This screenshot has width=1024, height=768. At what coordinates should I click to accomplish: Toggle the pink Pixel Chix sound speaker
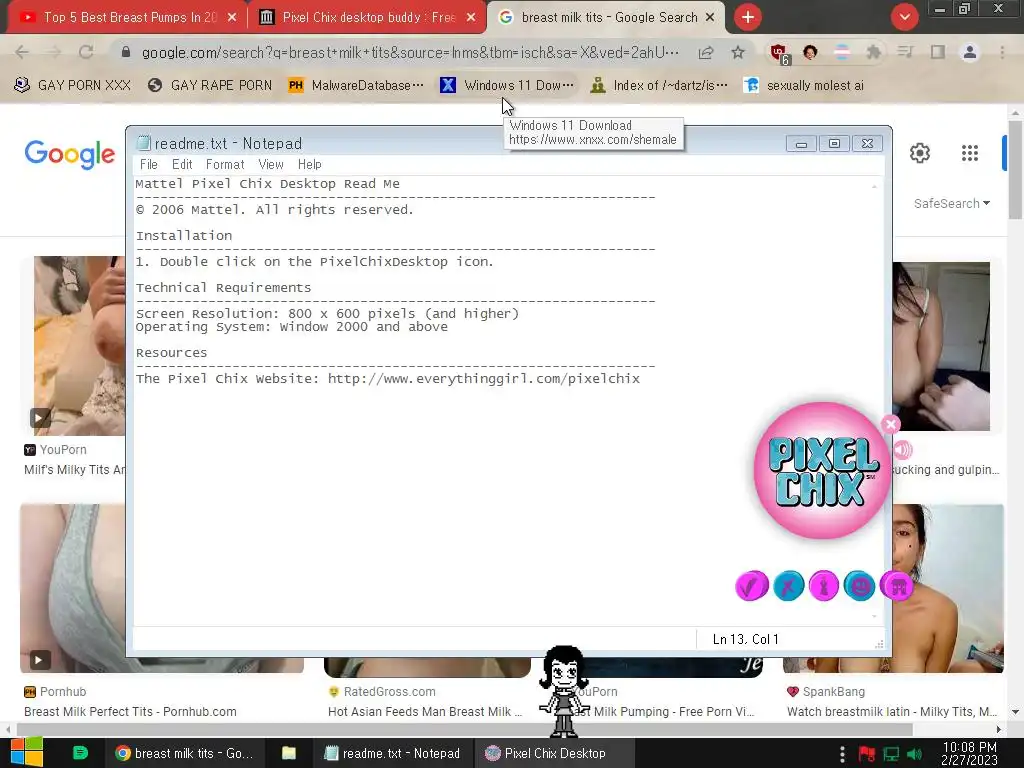coord(903,449)
